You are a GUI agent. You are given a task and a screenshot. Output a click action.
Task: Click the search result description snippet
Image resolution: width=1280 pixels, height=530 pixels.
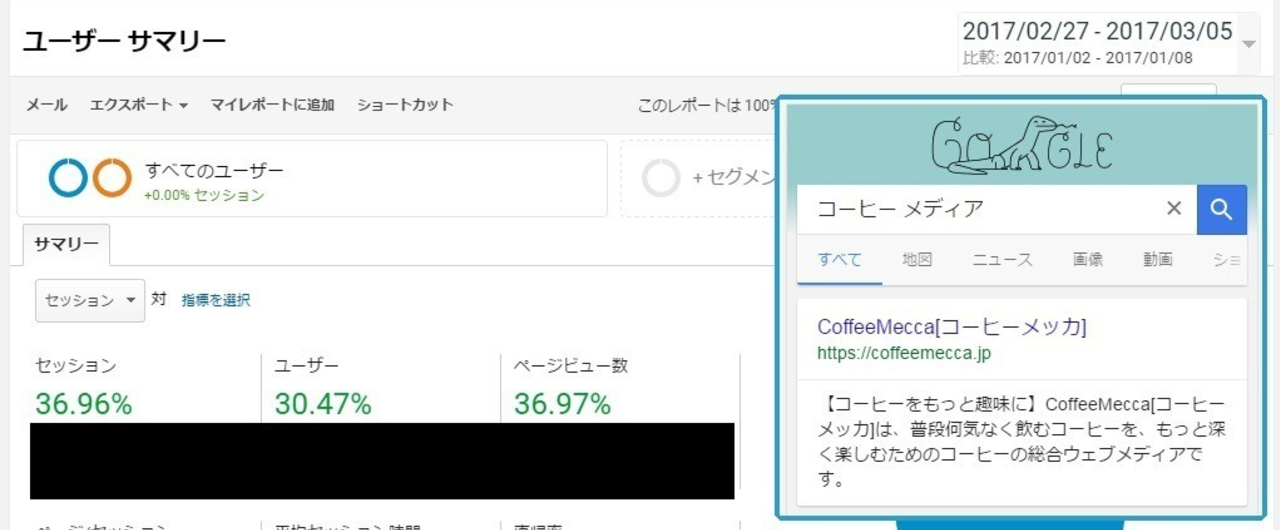(1021, 443)
